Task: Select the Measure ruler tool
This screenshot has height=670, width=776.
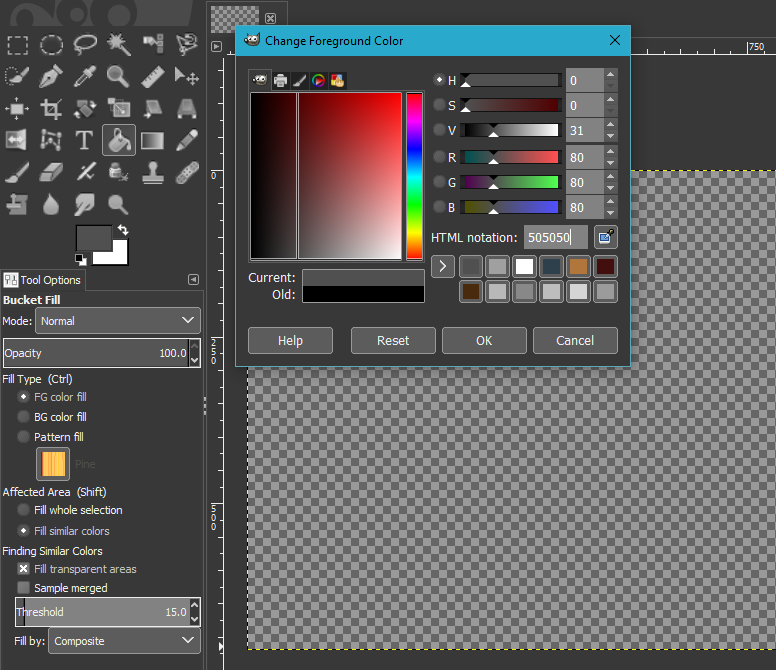Action: click(x=152, y=76)
